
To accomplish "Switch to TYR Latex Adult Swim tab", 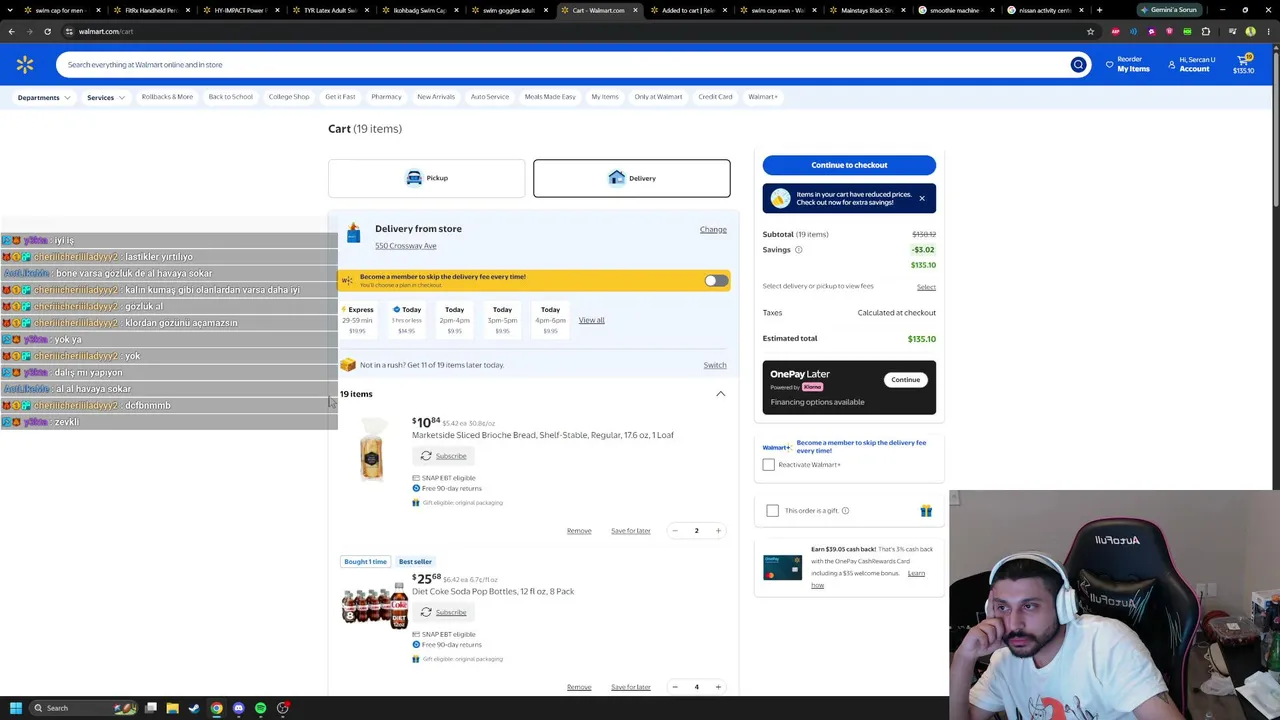I will 330,10.
